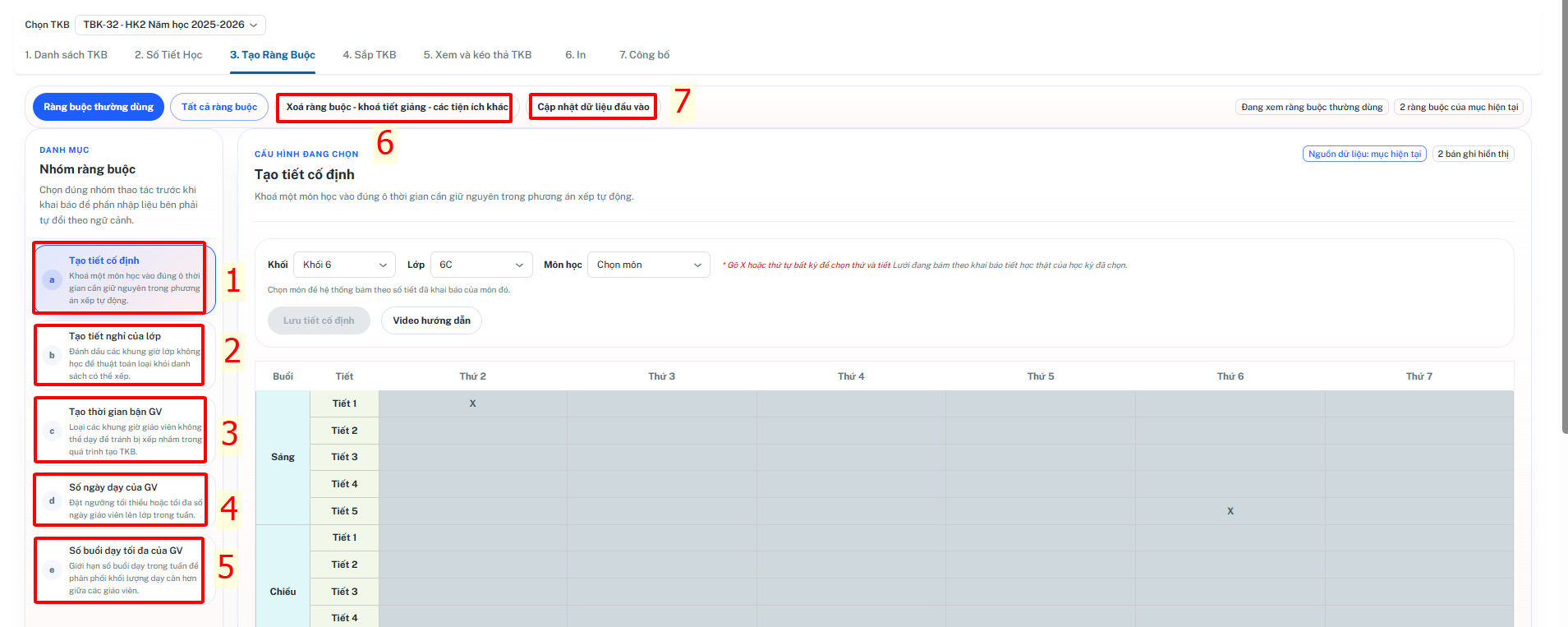Click the 'a' badge icon of Tạo tiết cố định
1568x627 pixels.
[x=52, y=280]
